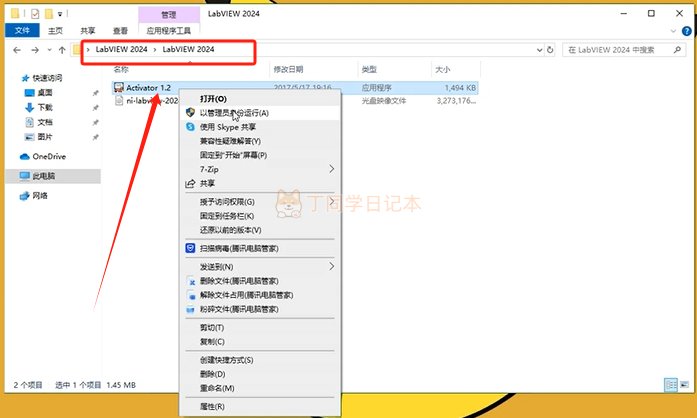697x418 pixels.
Task: Switch to the large icons view
Action: click(x=685, y=385)
